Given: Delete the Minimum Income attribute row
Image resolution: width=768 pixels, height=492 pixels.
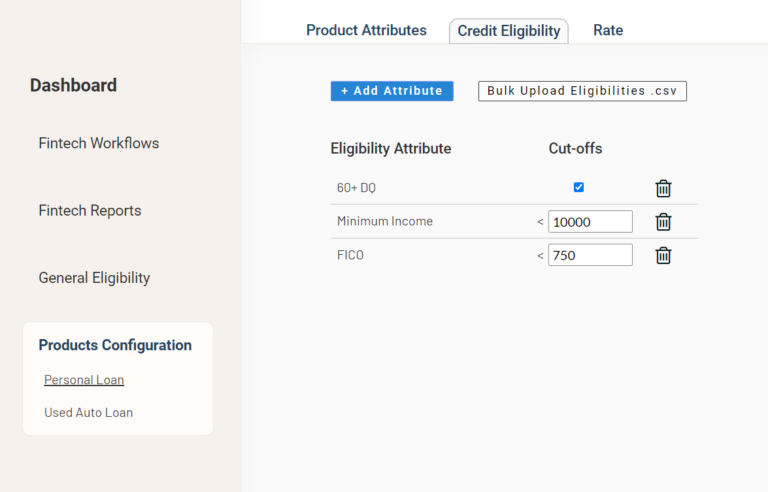Looking at the screenshot, I should tap(663, 222).
